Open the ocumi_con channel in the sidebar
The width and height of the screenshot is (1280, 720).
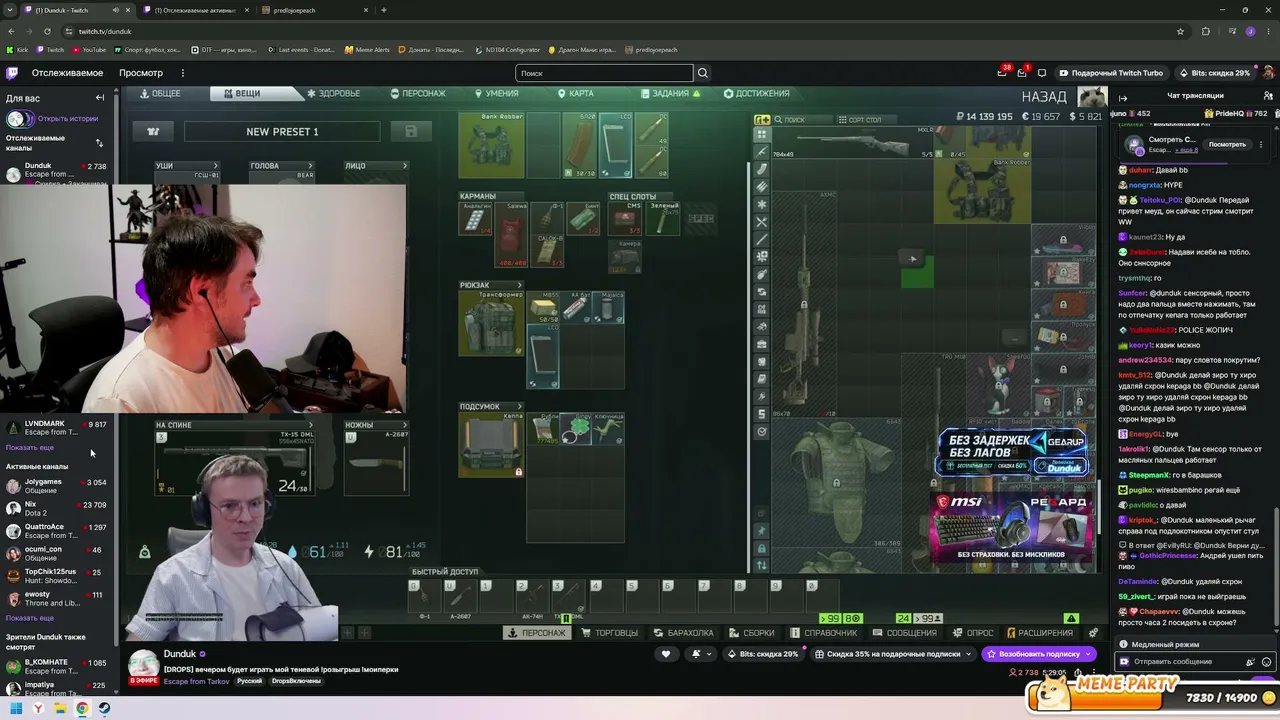point(56,553)
